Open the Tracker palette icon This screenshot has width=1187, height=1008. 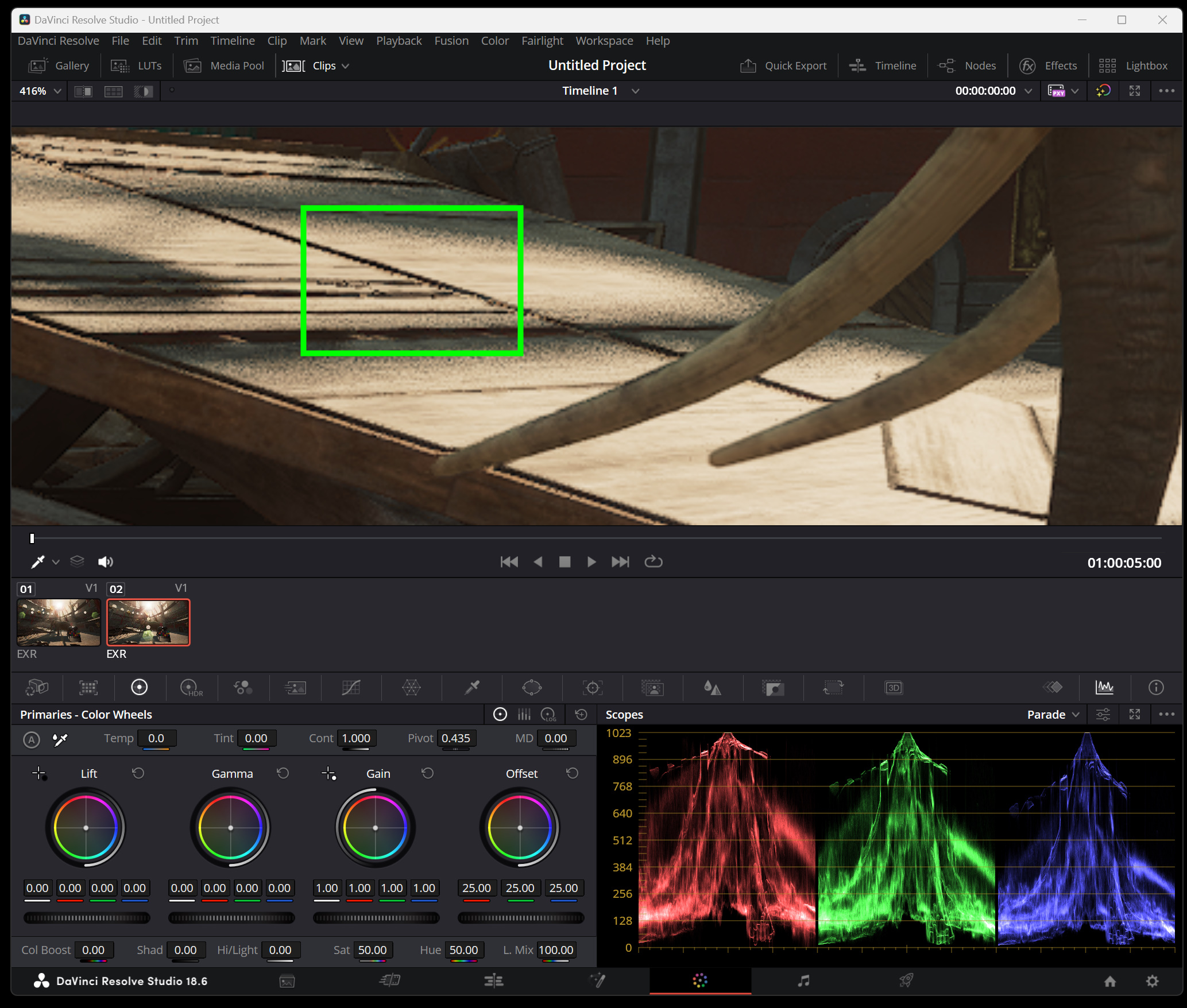(592, 687)
